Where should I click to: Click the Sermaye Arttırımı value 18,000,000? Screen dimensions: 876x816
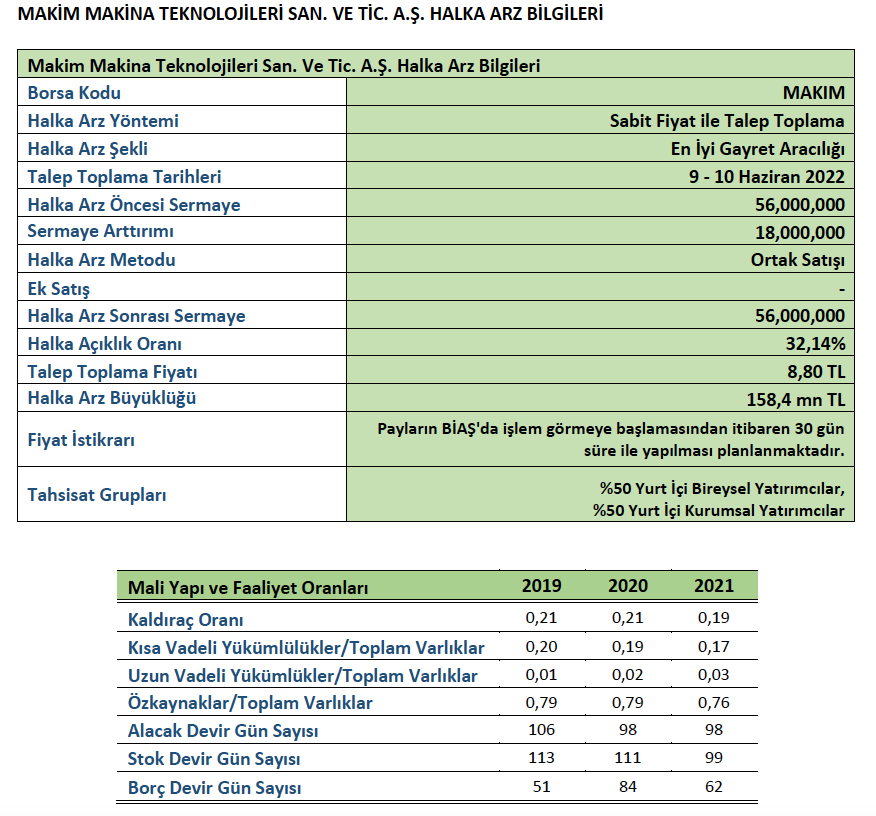[800, 232]
